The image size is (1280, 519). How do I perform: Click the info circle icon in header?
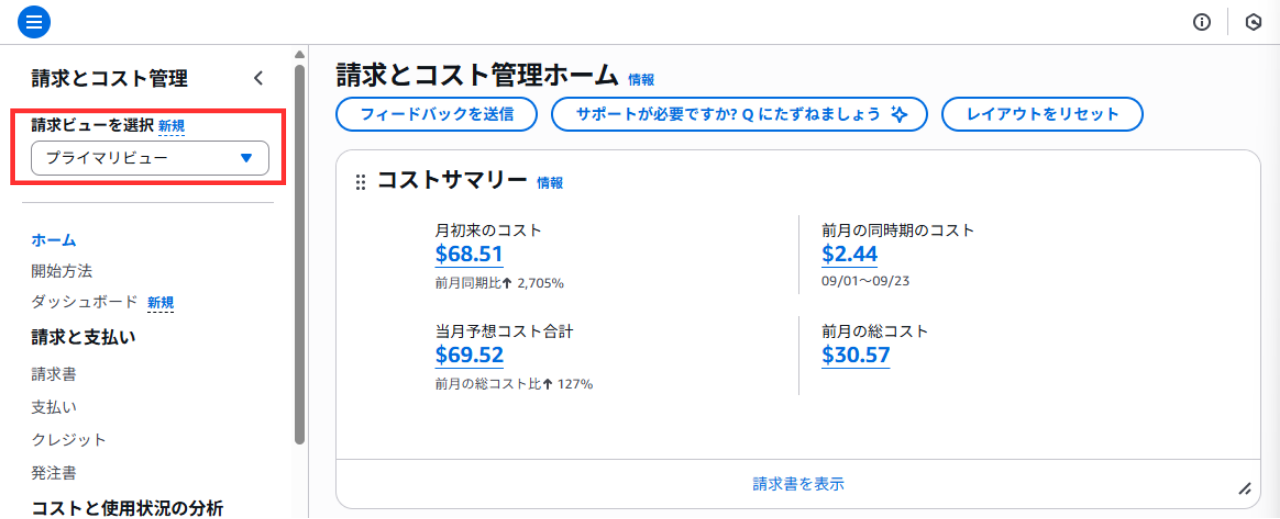click(x=1202, y=22)
